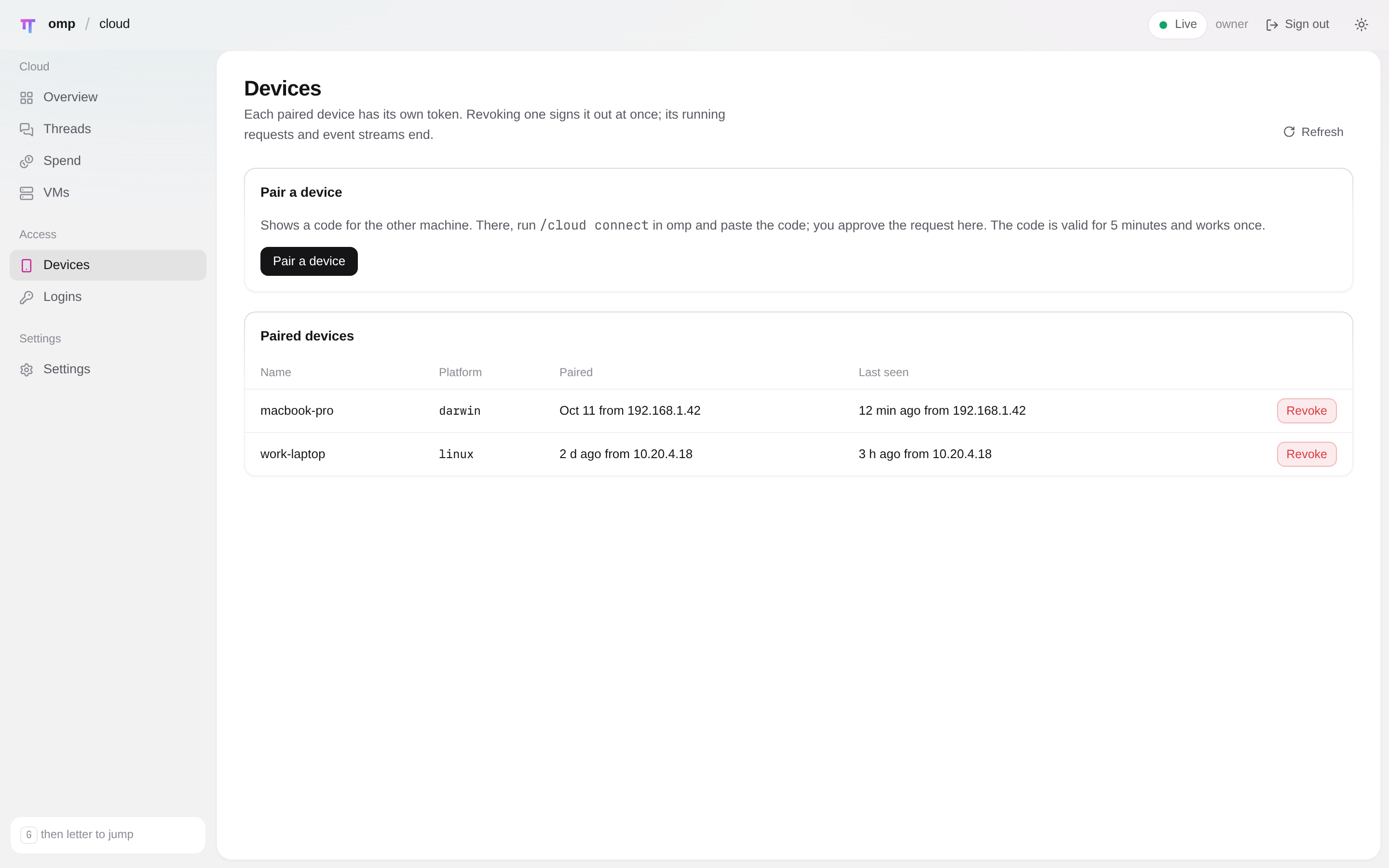Click '3 h ago from 10.20.4.18' cell
This screenshot has width=1389, height=868.
pyautogui.click(x=925, y=454)
